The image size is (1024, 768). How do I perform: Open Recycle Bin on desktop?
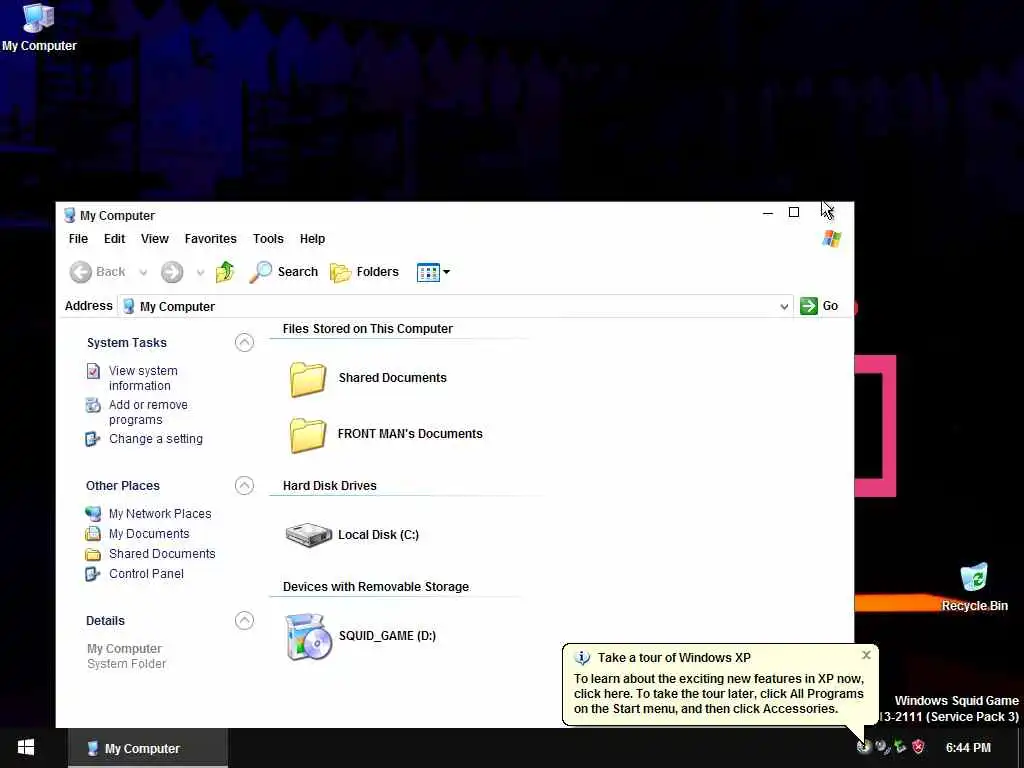[974, 586]
